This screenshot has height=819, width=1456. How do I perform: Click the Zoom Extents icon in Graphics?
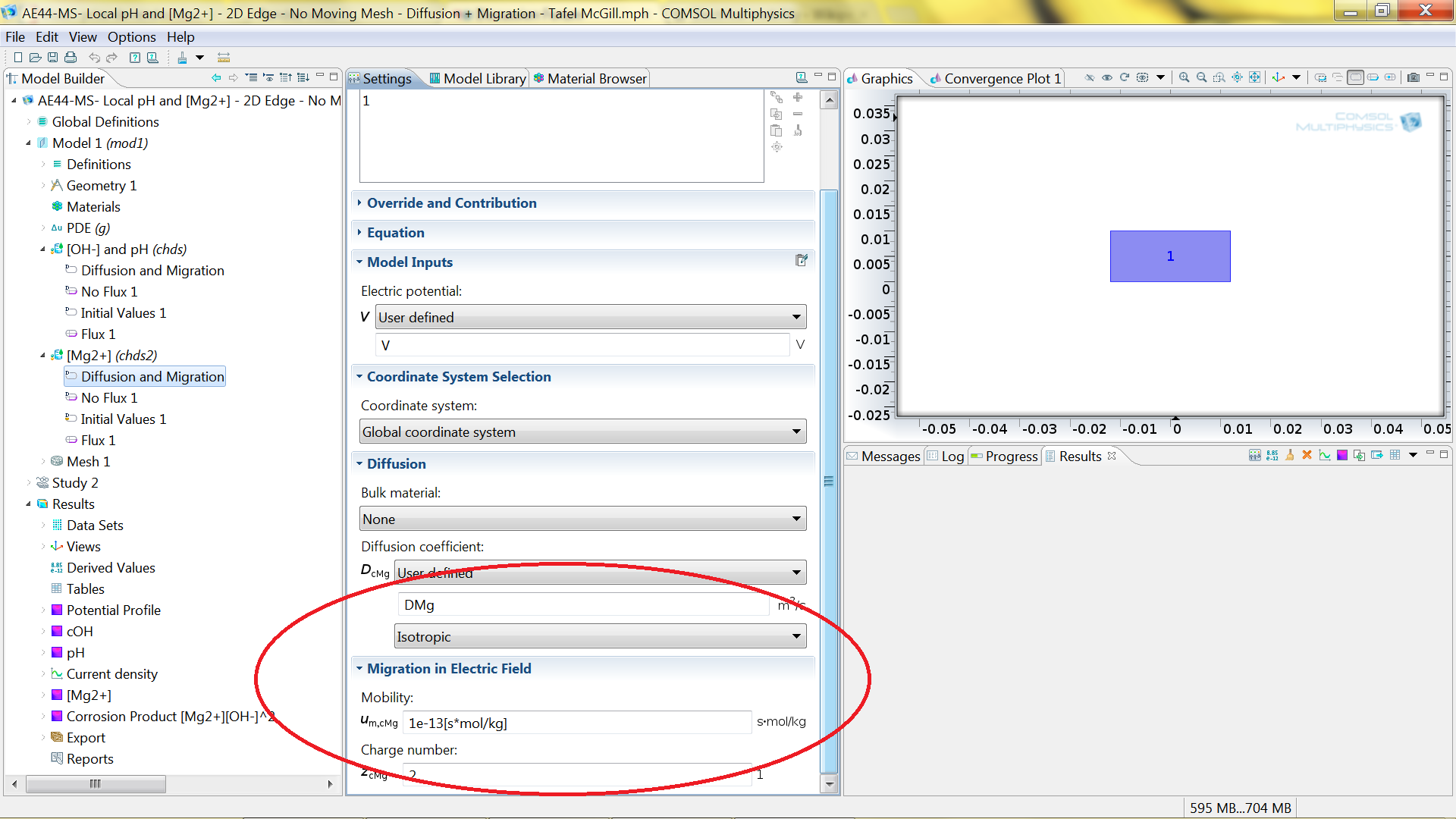[1255, 77]
